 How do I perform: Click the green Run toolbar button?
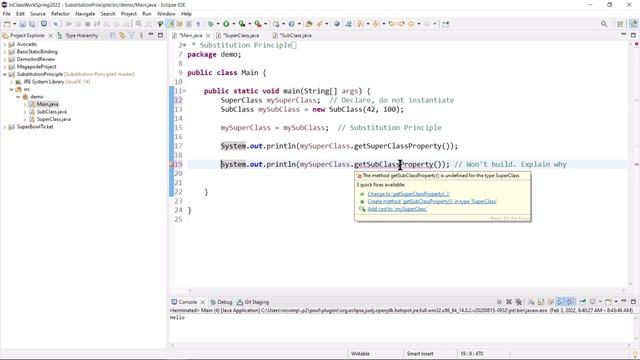[x=226, y=24]
